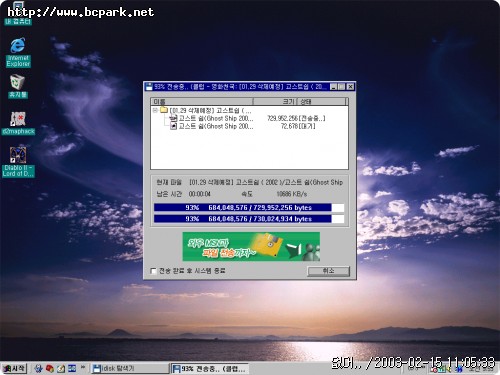Image resolution: width=500 pixels, height=375 pixels.
Task: Click the lower progress bar showing 730,024,934 bytes
Action: pyautogui.click(x=249, y=219)
